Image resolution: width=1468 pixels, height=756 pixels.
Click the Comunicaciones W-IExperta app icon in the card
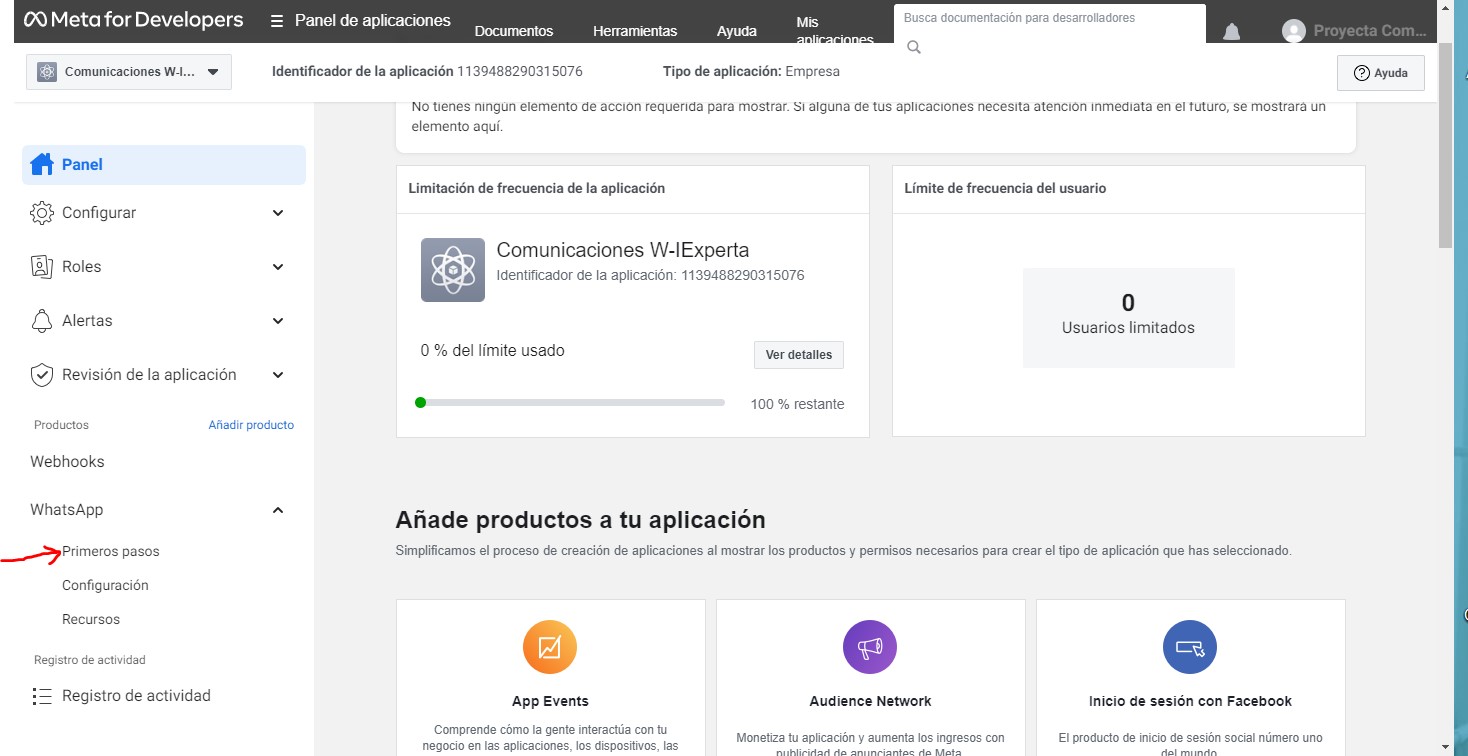point(453,270)
